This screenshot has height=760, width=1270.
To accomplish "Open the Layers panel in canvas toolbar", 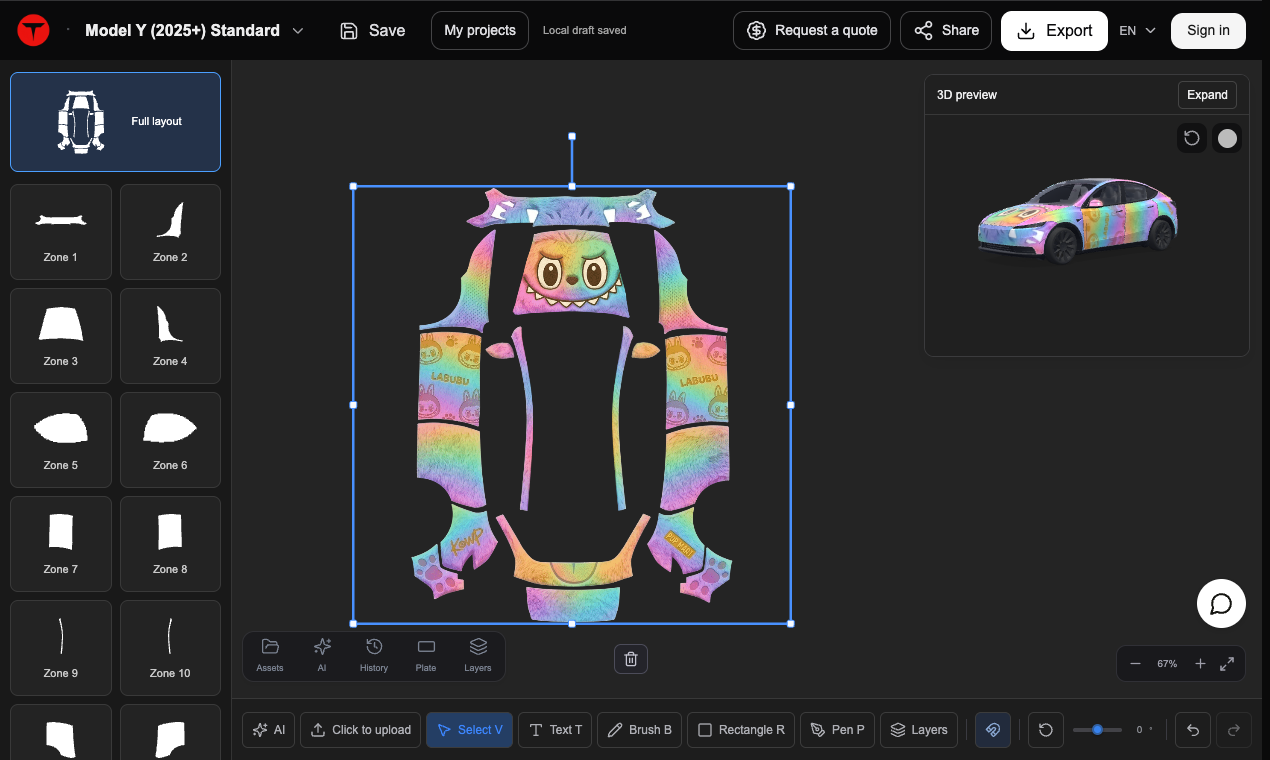I will (x=478, y=655).
